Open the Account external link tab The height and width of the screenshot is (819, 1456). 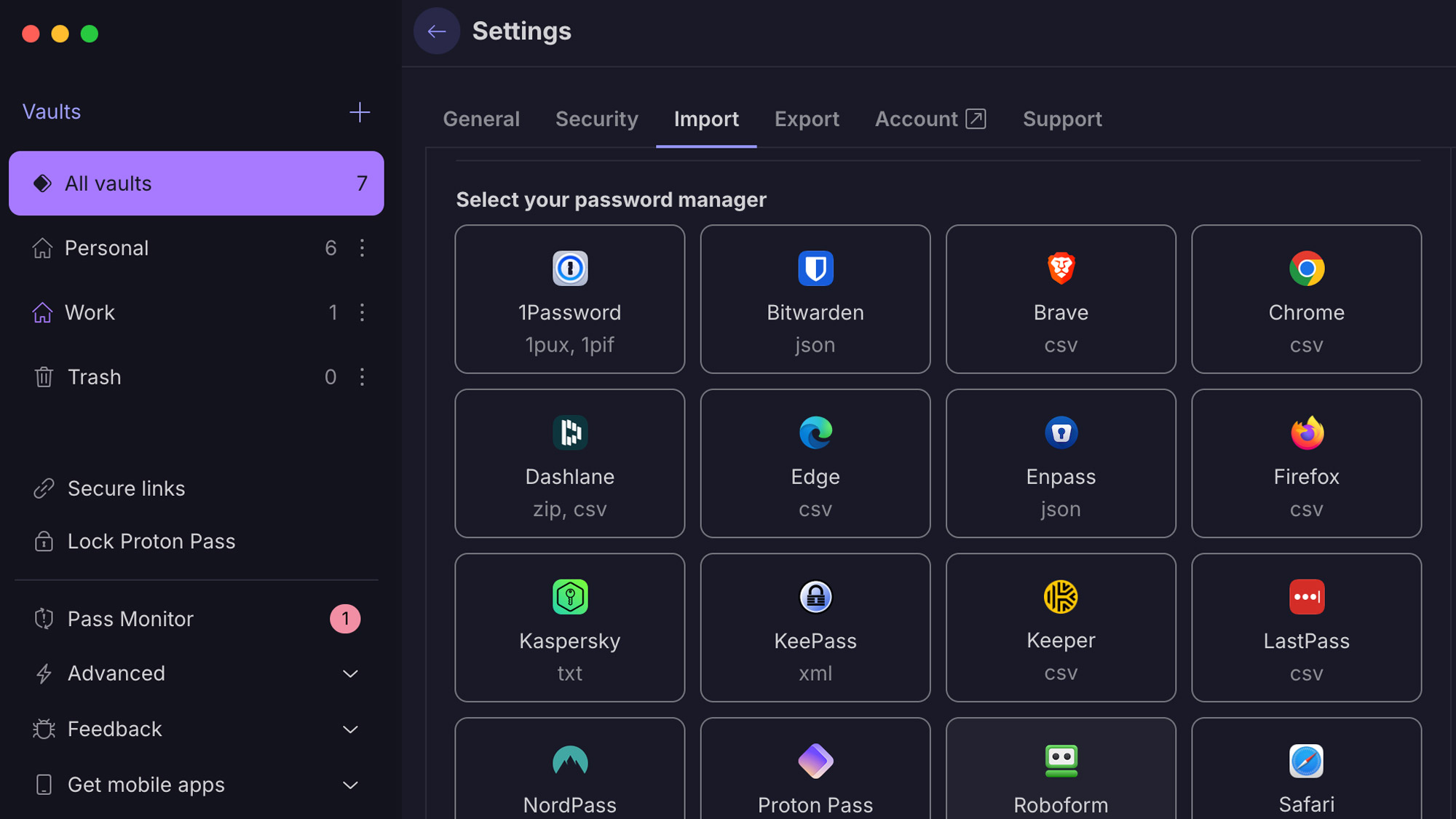(x=930, y=119)
